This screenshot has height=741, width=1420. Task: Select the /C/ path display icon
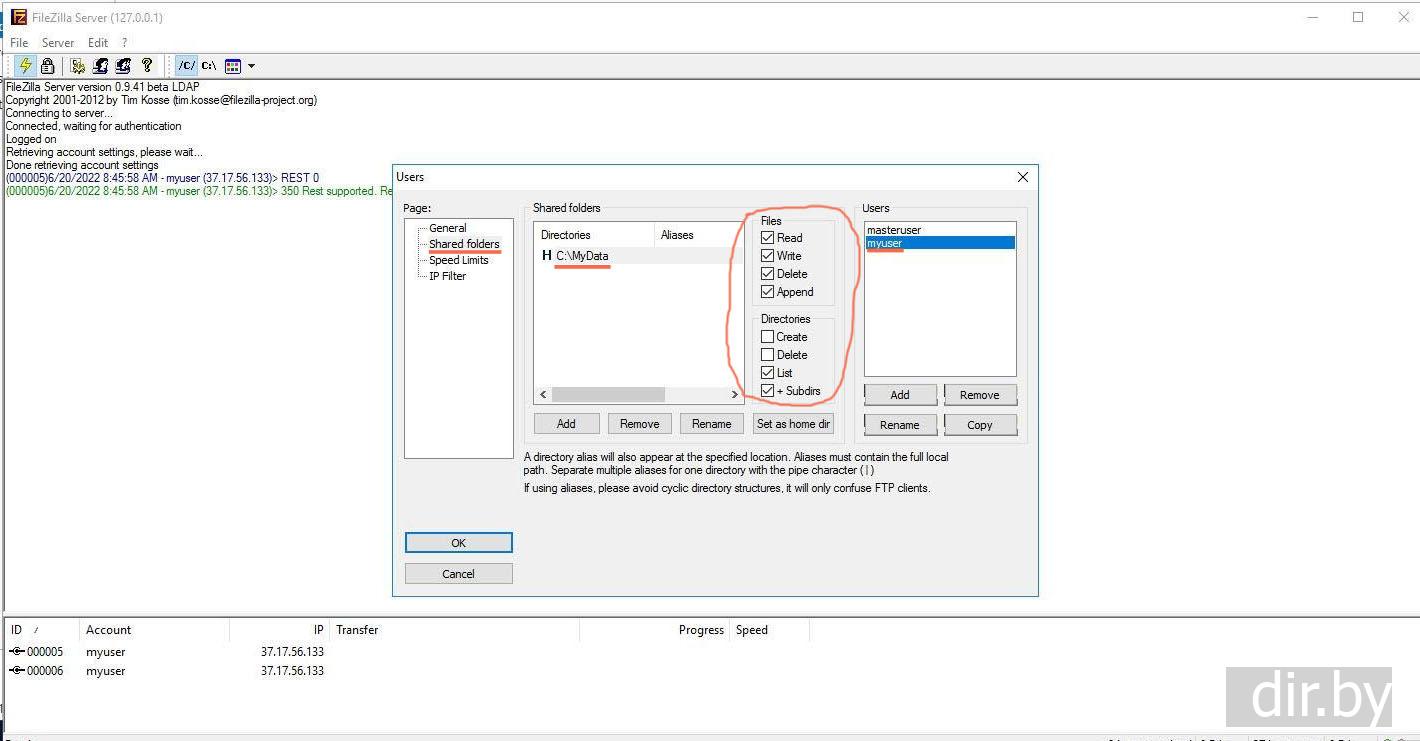pos(186,66)
